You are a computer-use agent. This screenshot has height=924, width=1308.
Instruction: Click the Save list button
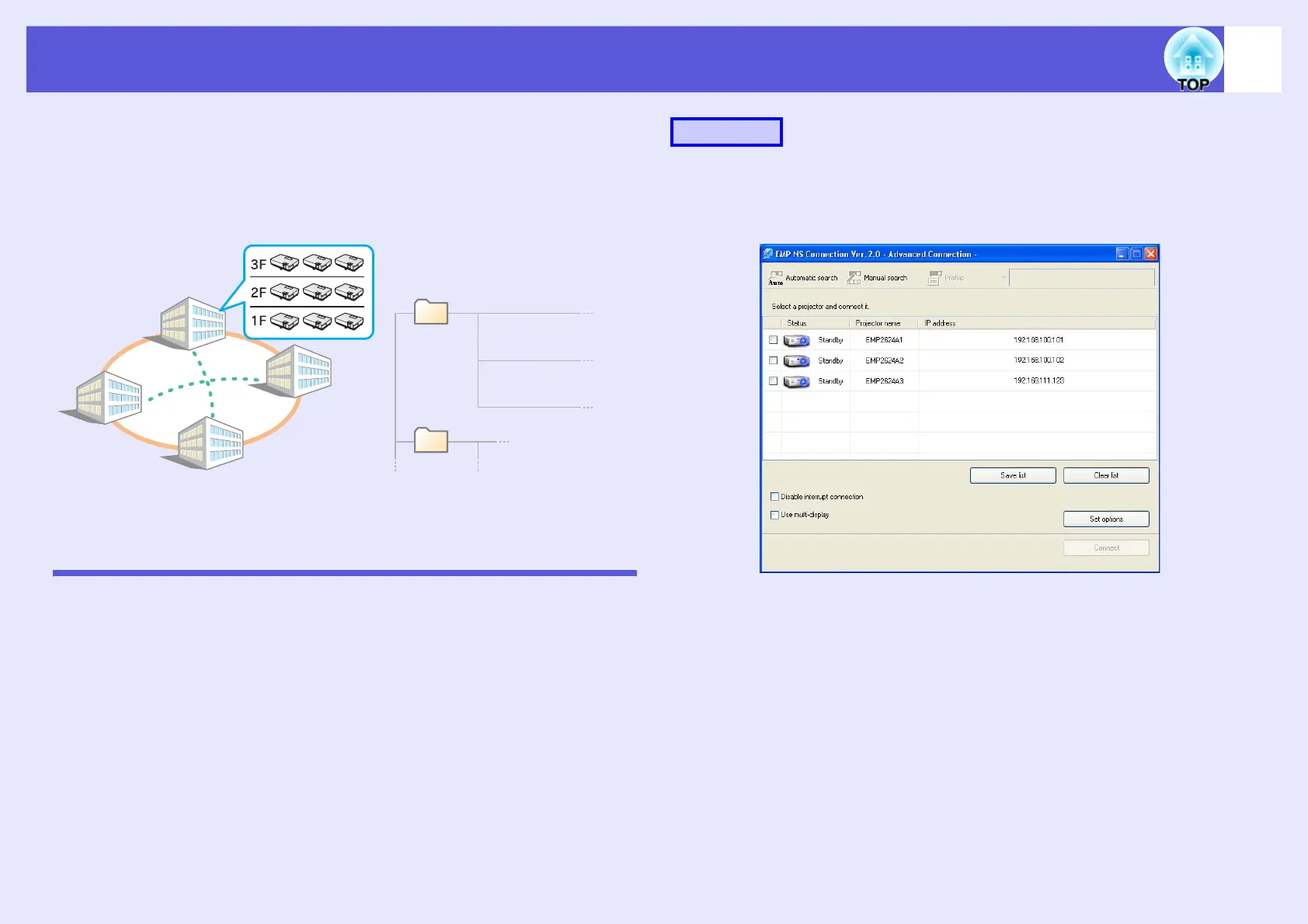pos(1013,475)
